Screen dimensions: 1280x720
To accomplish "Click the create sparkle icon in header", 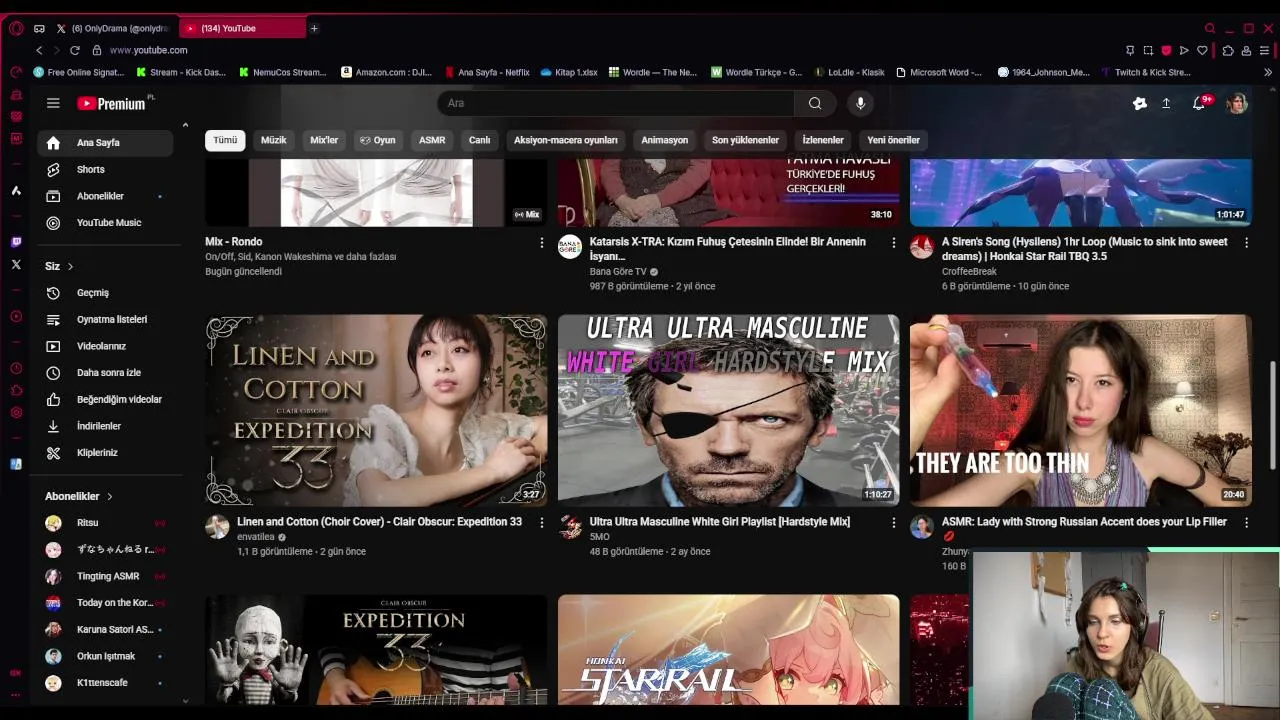I will (1139, 103).
